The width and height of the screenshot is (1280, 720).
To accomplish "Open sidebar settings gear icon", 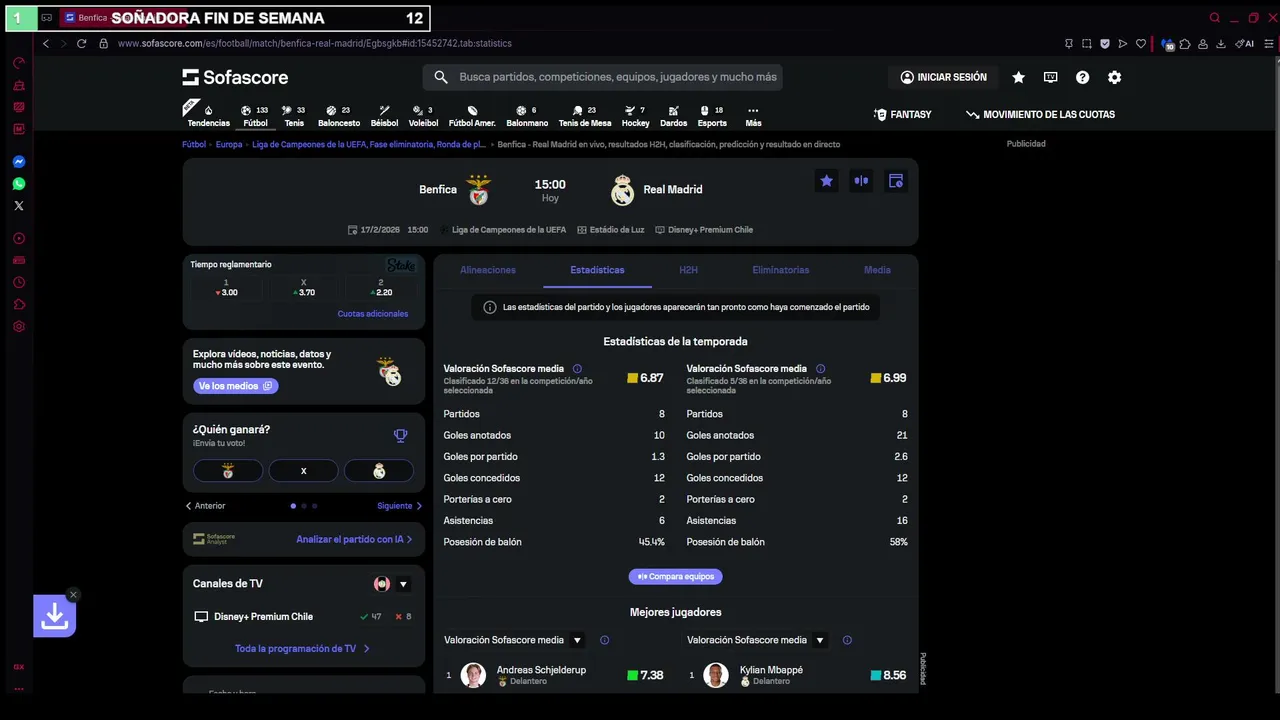I will tap(18, 327).
